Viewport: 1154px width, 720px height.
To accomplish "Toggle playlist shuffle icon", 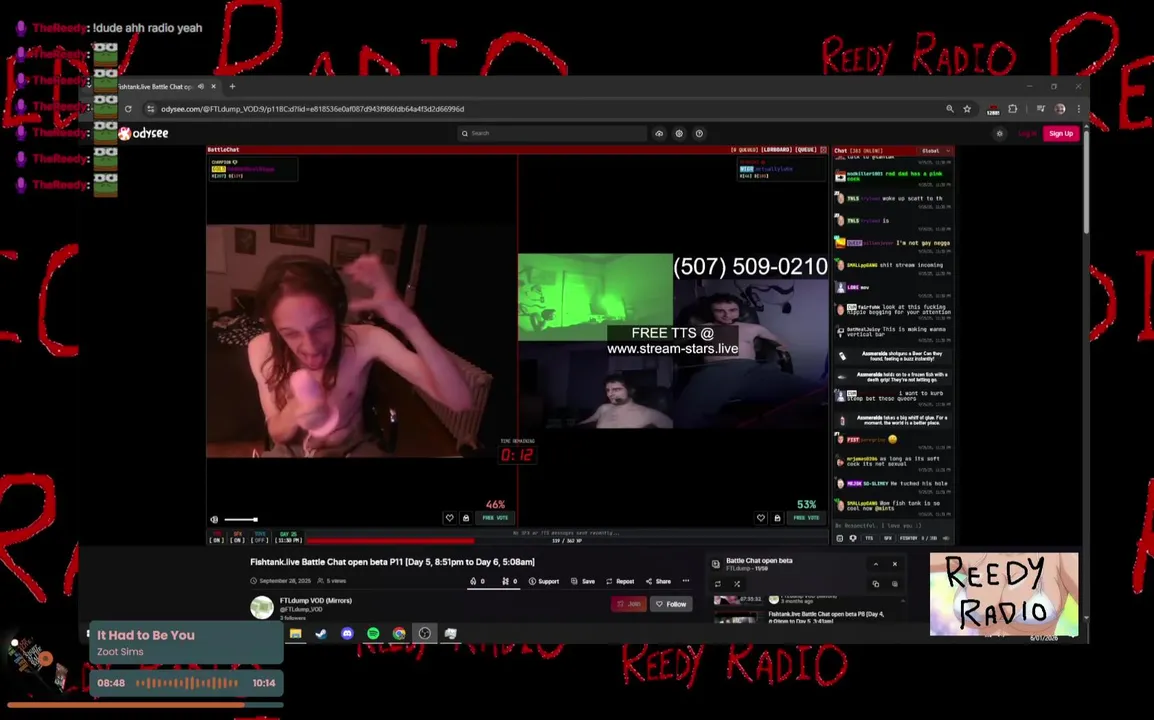I will click(x=737, y=584).
